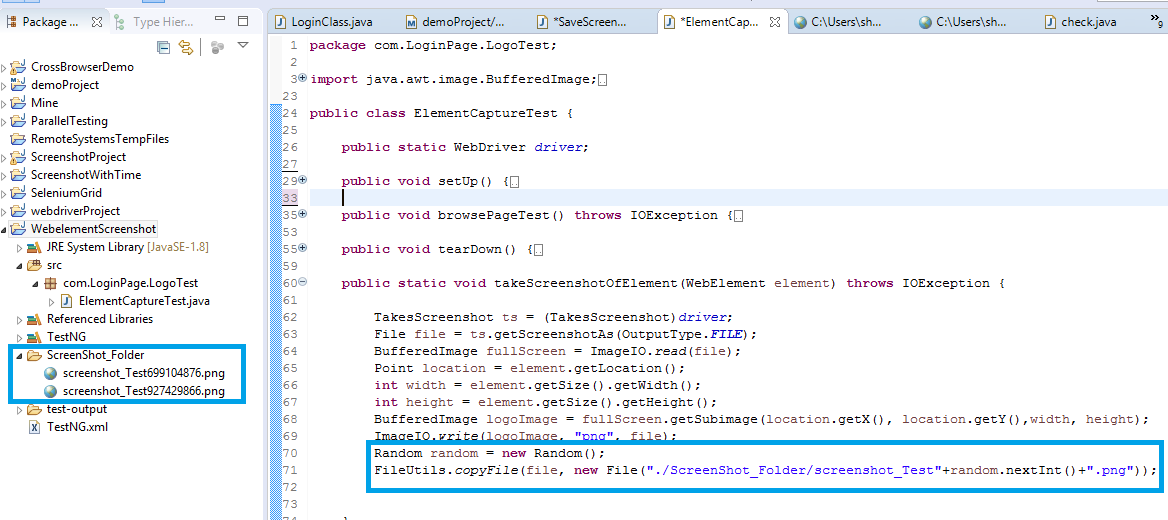
Task: Select the demoProject Maven project
Action: pos(64,85)
